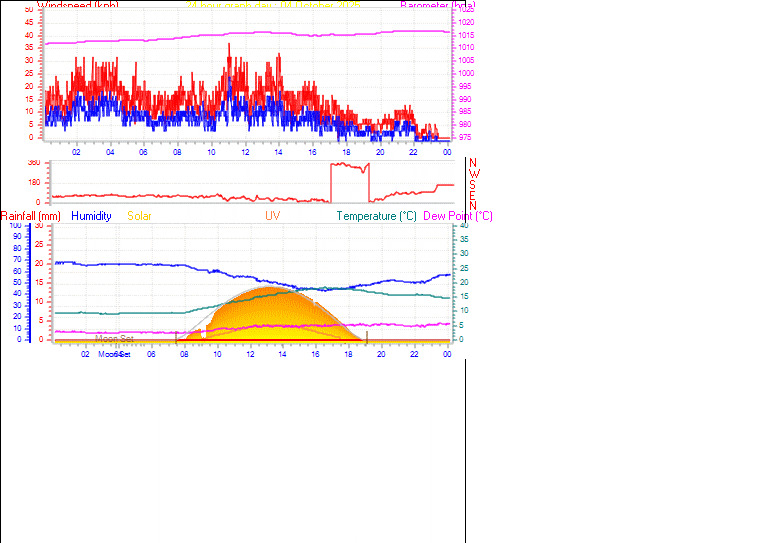Click the UV legend label
The height and width of the screenshot is (543, 761).
point(272,216)
